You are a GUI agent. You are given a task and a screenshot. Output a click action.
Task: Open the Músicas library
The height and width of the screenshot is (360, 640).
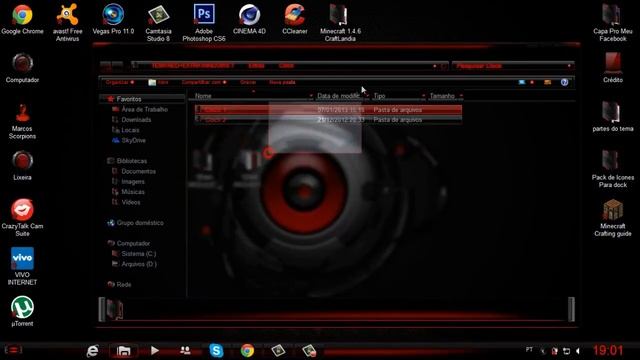click(x=129, y=192)
